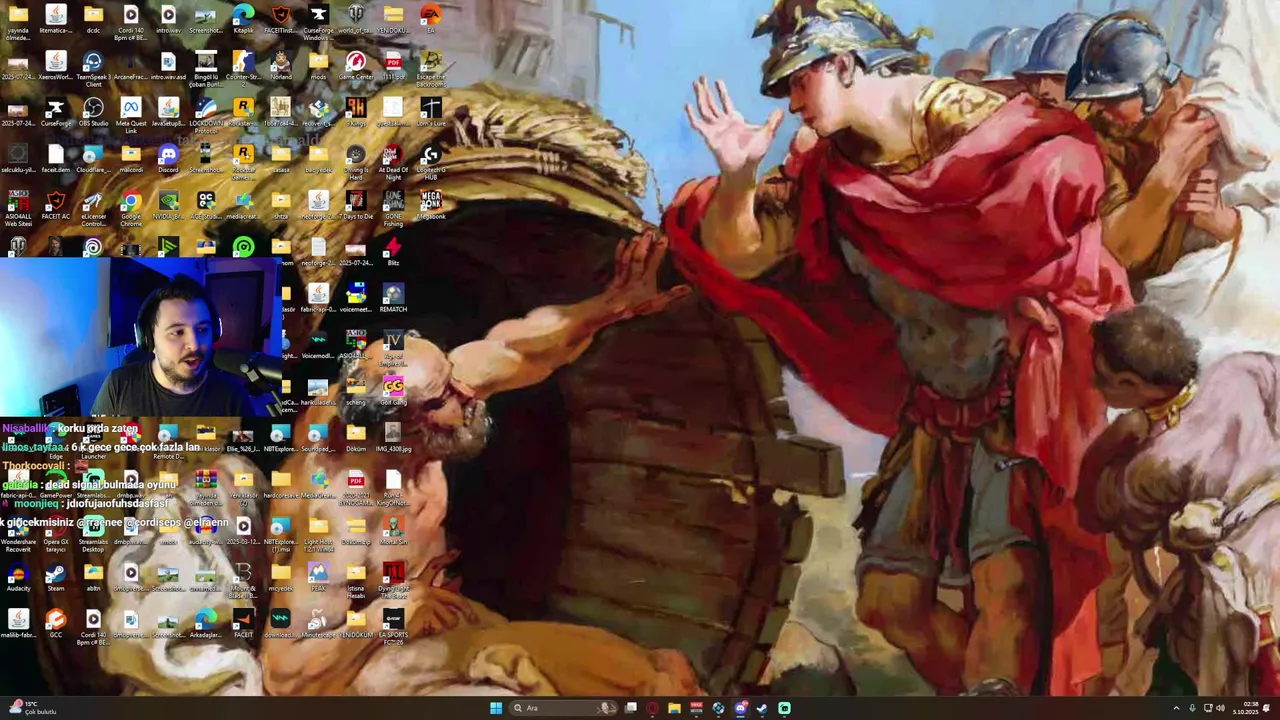Open the Mortal Sin desktop shortcut
Screen dimensions: 1280x720
[393, 531]
